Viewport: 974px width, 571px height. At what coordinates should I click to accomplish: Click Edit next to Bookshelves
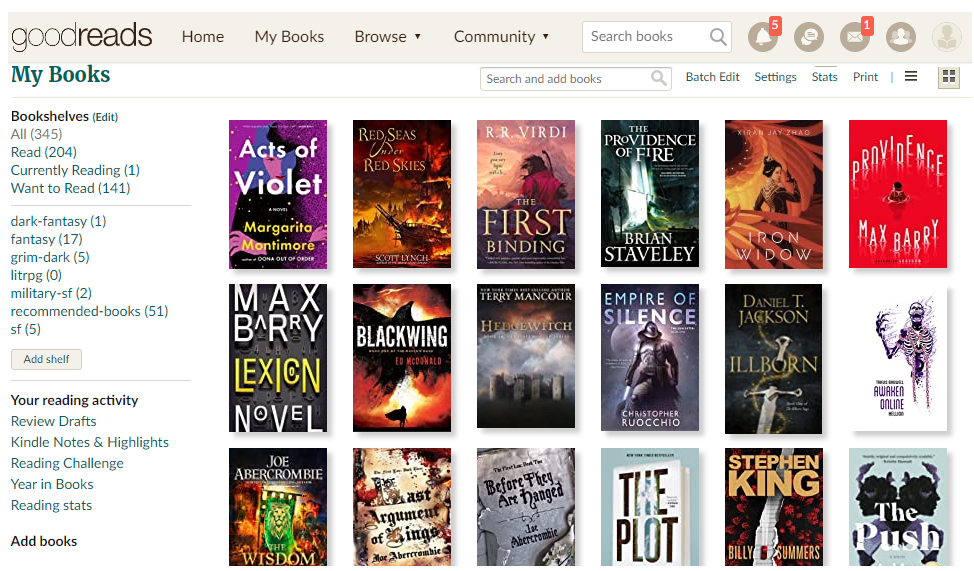pos(105,117)
